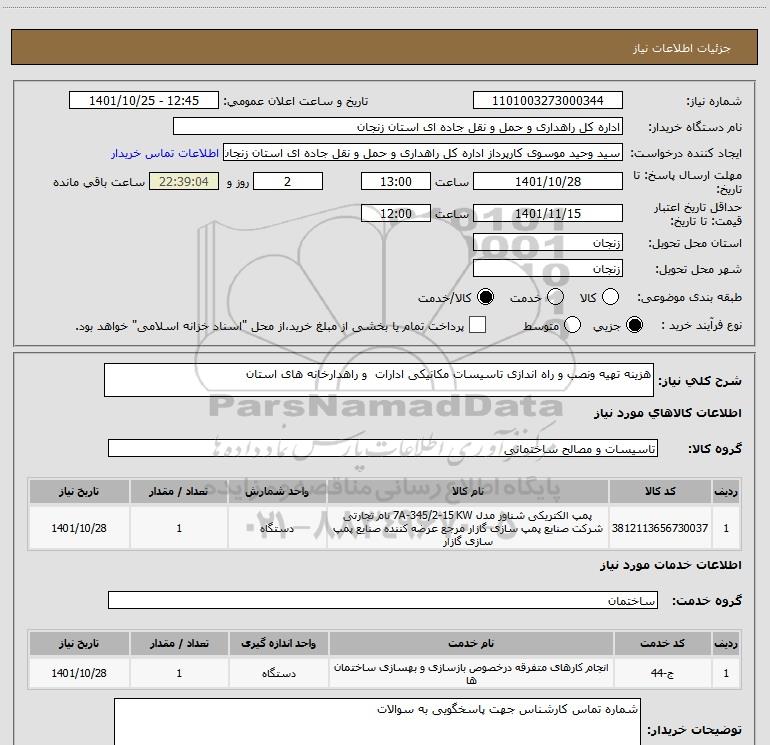
Task: Select the کالا radio button
Action: (610, 297)
